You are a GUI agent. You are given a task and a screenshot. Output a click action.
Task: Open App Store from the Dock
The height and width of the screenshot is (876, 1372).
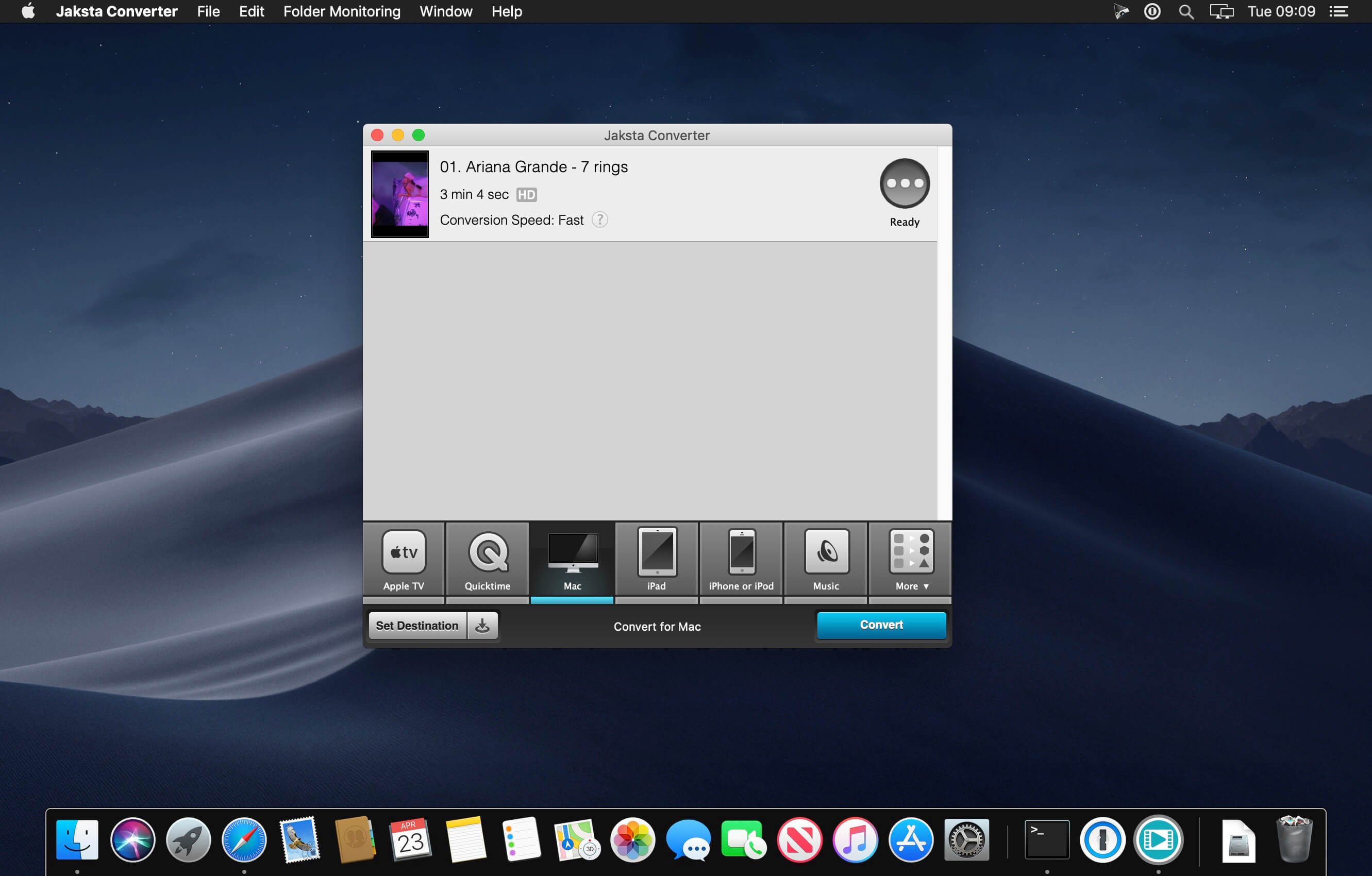[x=911, y=839]
